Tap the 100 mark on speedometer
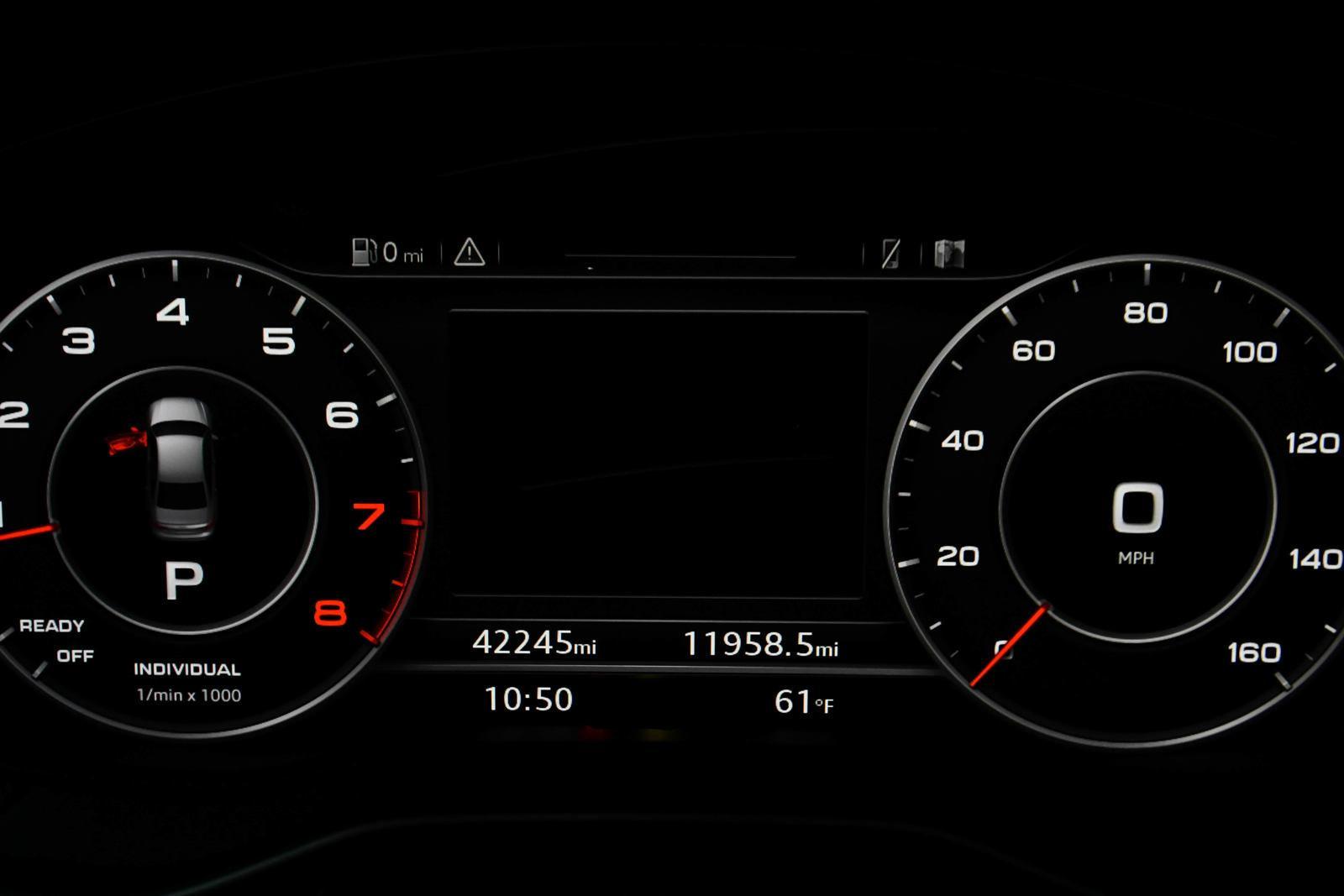 point(1250,352)
